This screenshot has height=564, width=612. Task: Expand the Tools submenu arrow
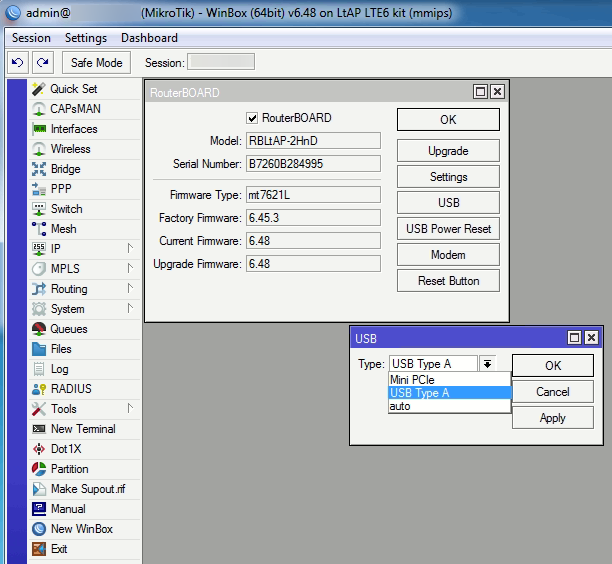point(130,408)
